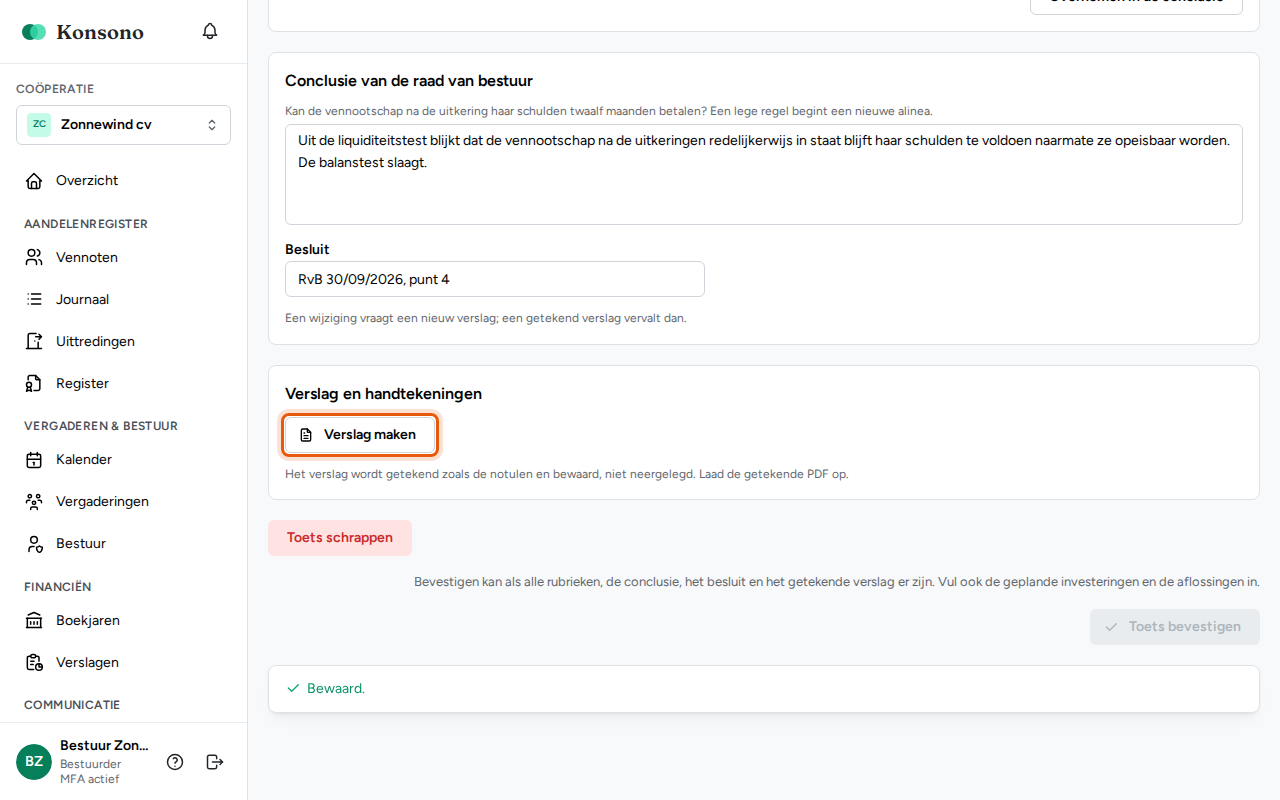Viewport: 1280px width, 800px height.
Task: Click the Vergaderingen group icon
Action: (34, 502)
